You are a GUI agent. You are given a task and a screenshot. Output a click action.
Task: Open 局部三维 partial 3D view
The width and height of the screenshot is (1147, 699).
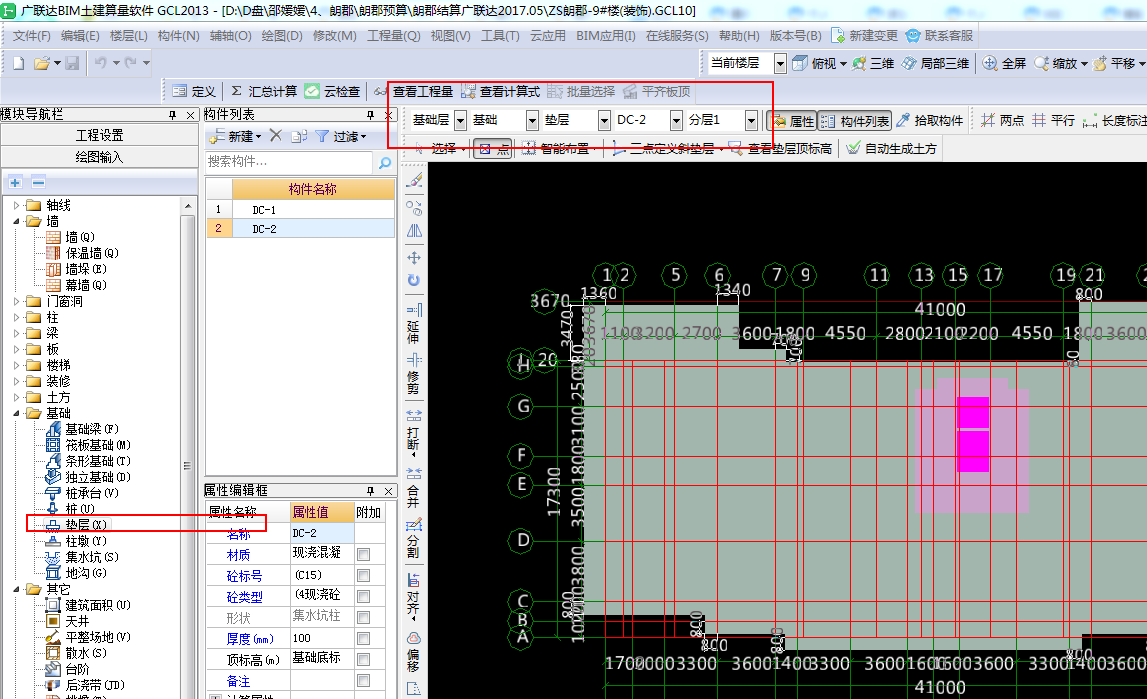936,64
